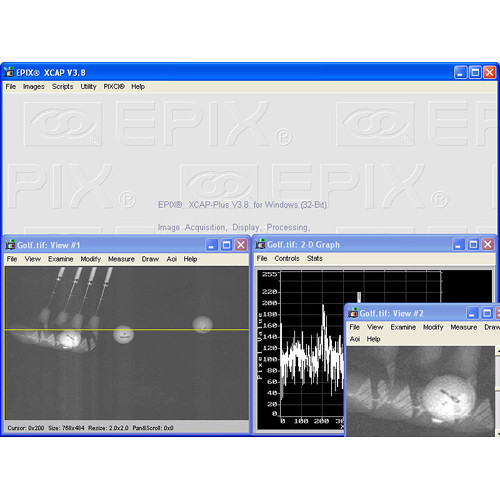Maximize the Golf.tif View #2 window
The width and height of the screenshot is (500, 500).
tap(487, 313)
